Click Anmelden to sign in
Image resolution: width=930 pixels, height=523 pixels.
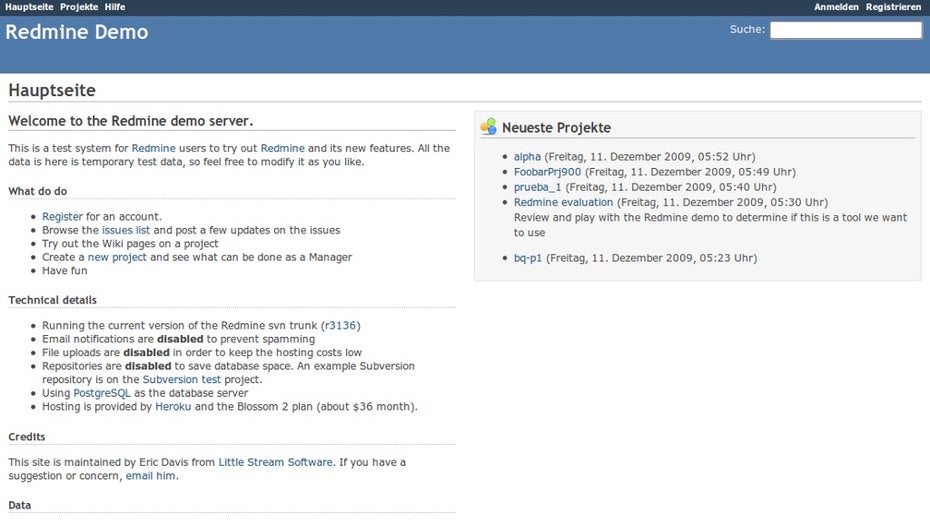point(836,7)
